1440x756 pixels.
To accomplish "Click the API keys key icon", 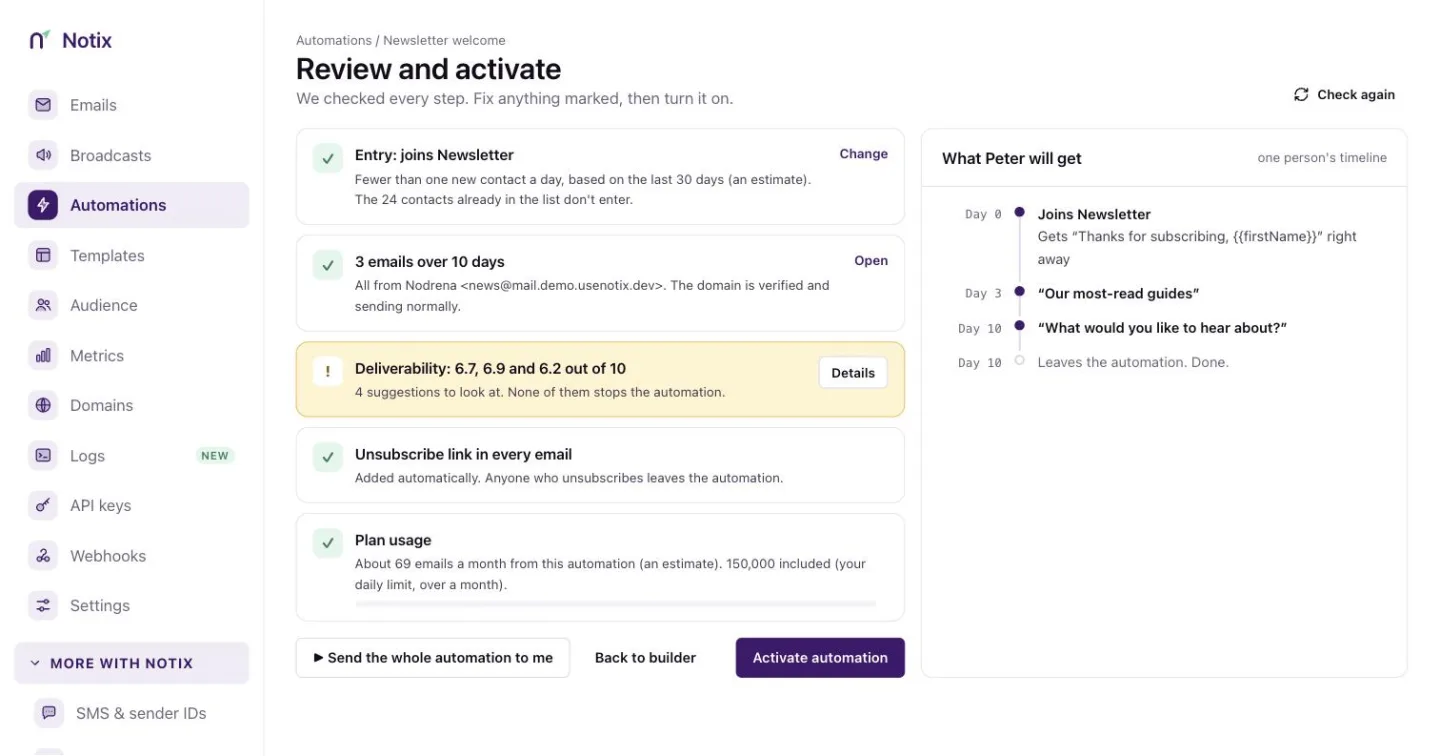I will point(43,505).
